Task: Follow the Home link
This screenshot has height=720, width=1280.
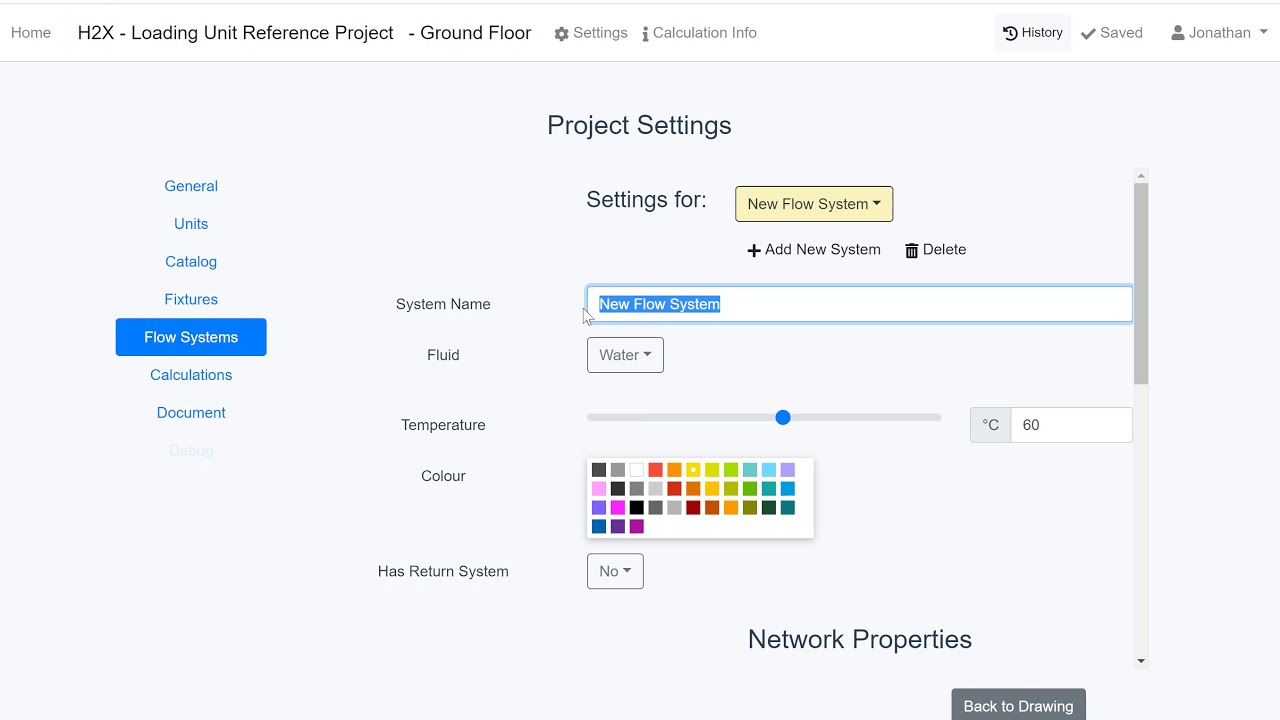Action: [x=31, y=33]
